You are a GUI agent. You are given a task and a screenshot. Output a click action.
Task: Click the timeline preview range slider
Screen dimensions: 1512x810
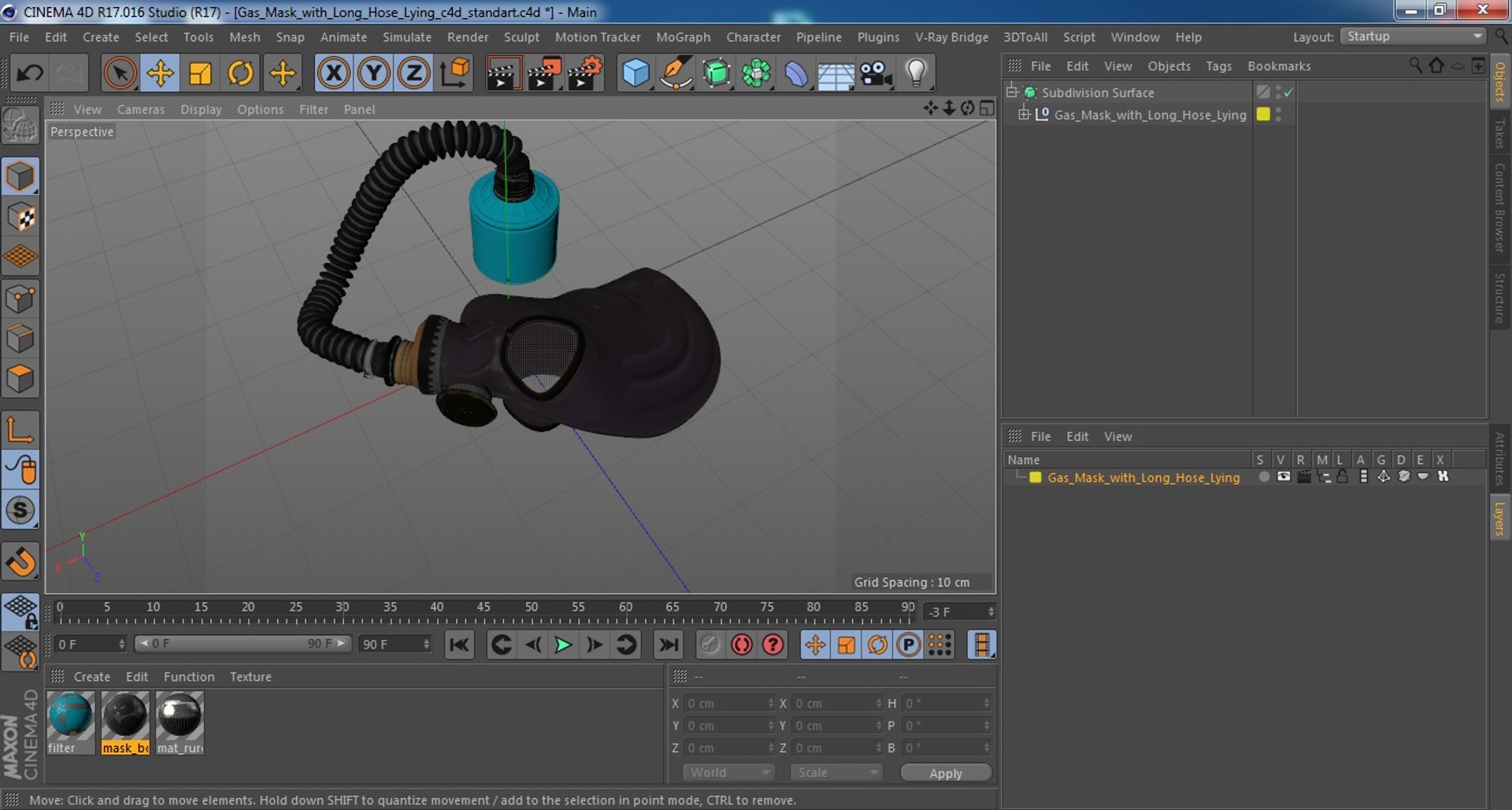pyautogui.click(x=243, y=644)
